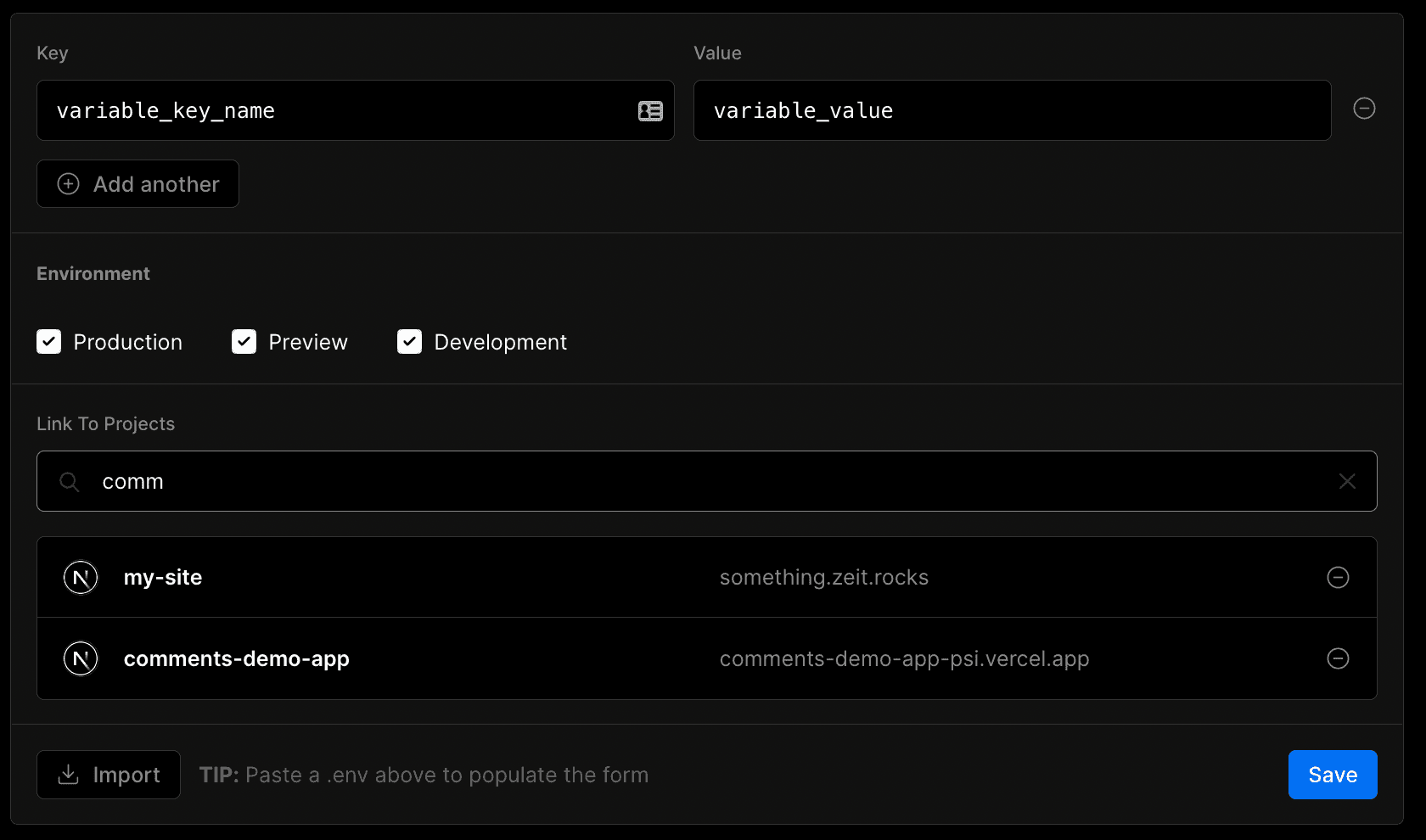Disable the Development environment checkbox
This screenshot has width=1426, height=840.
410,342
